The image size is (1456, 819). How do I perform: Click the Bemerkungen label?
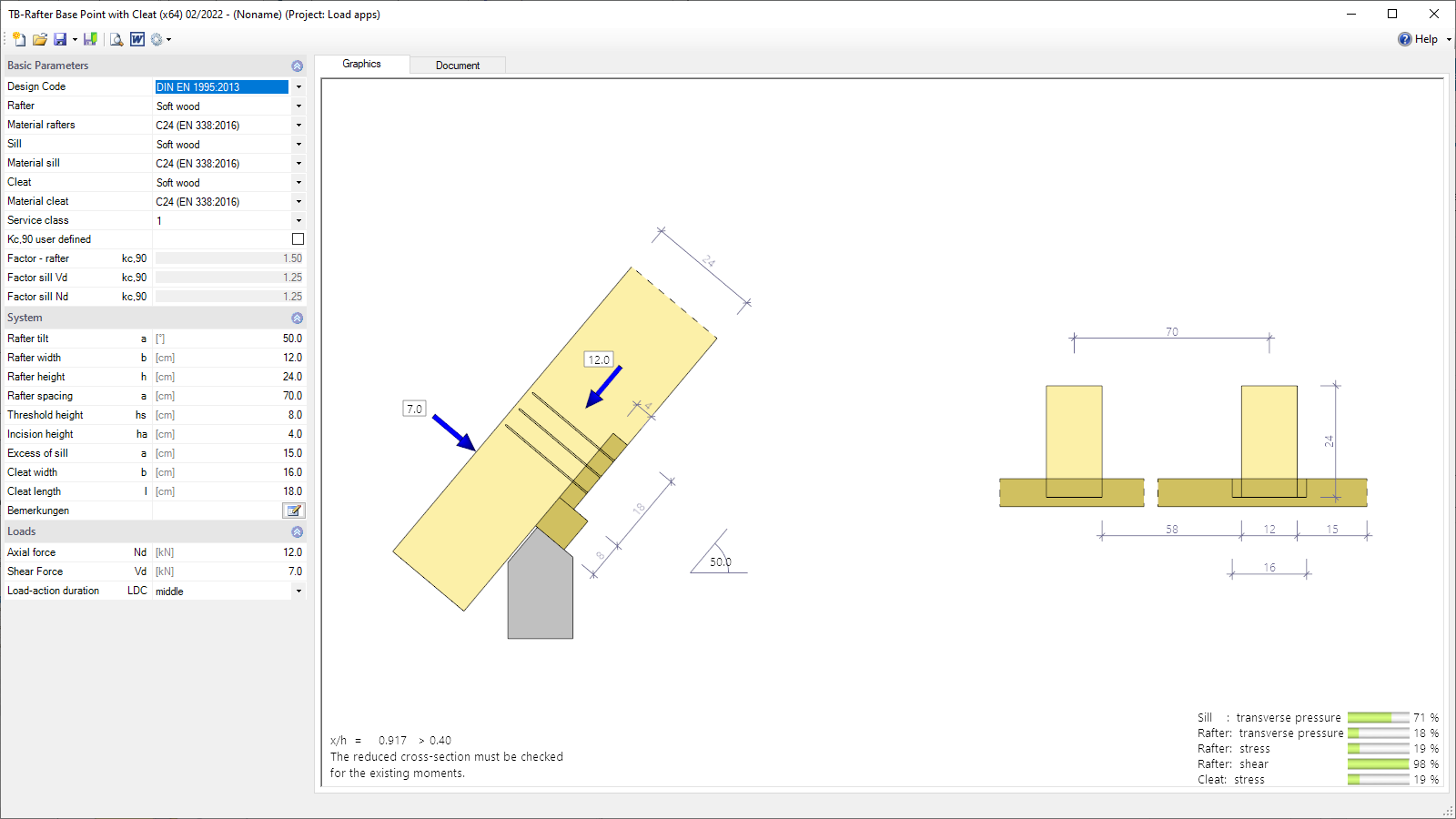(38, 511)
